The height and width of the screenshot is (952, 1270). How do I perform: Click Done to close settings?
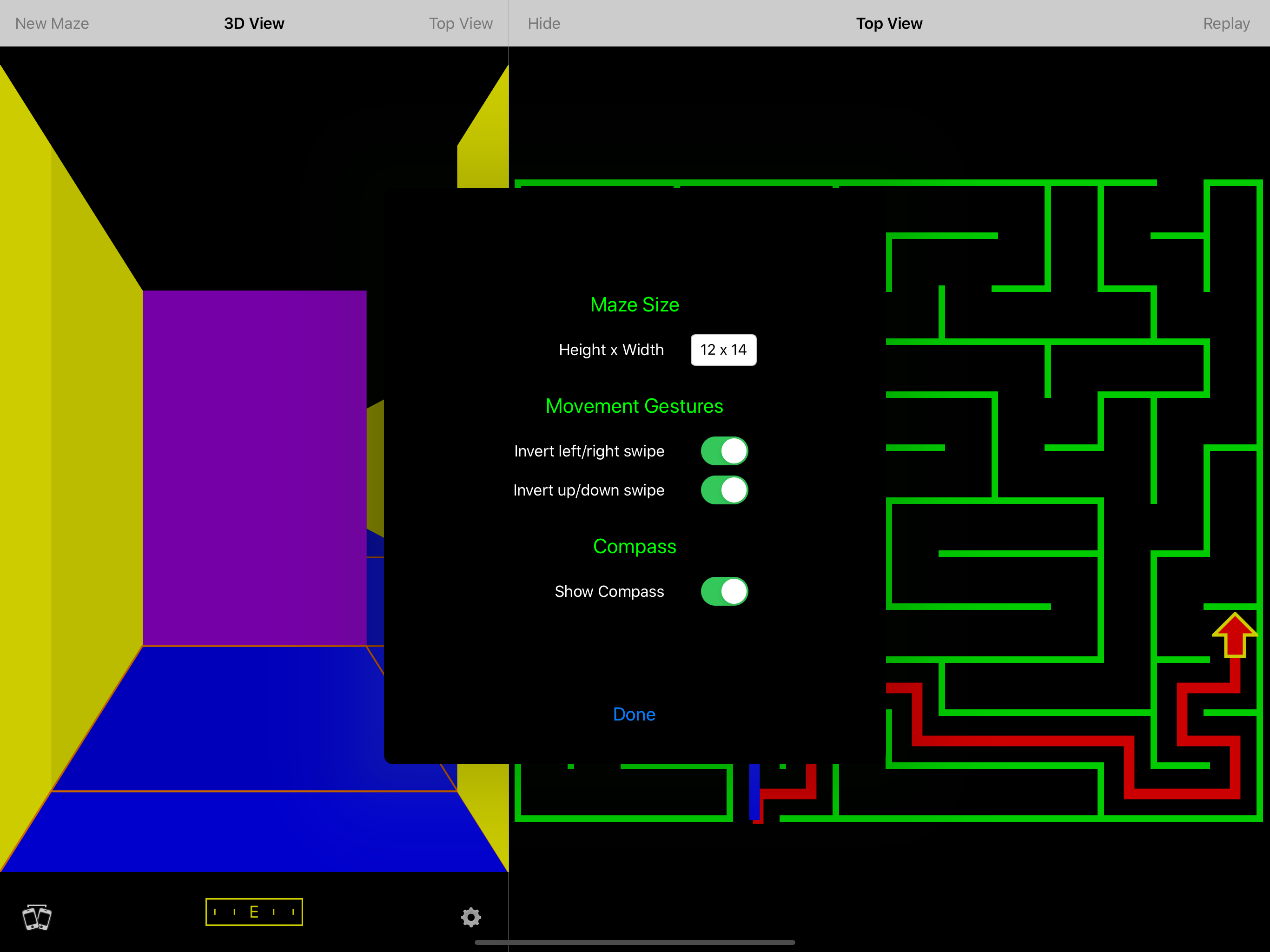[634, 714]
